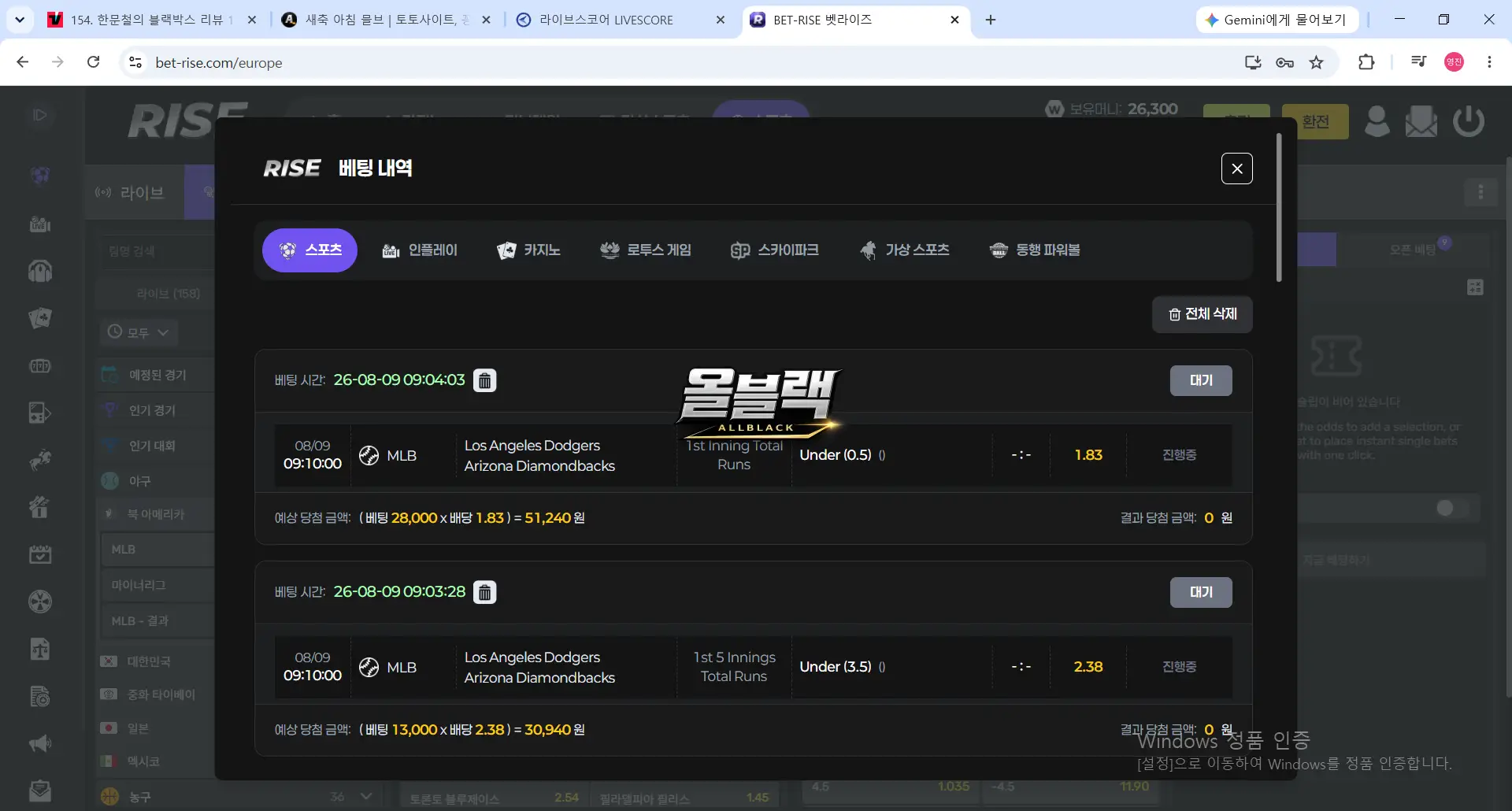
Task: Toggle the switch in the bet slip panel
Action: (x=1453, y=508)
